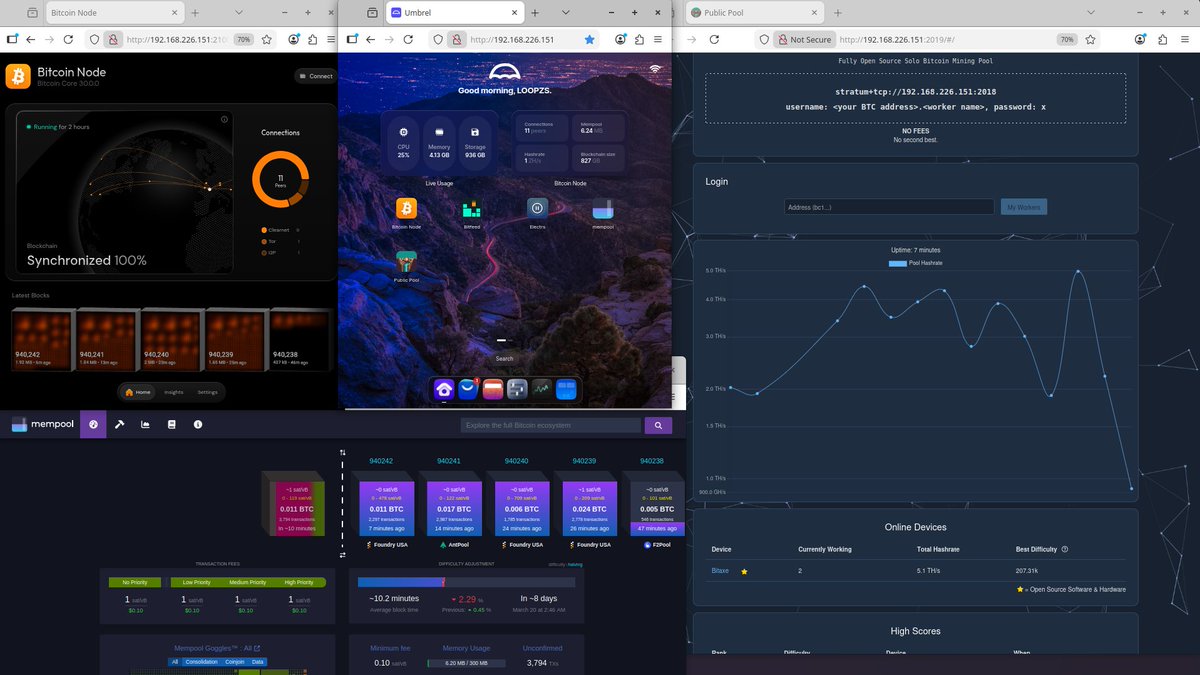Select the statistics graph icon in mempool toolbar
The height and width of the screenshot is (675, 1200).
click(145, 424)
